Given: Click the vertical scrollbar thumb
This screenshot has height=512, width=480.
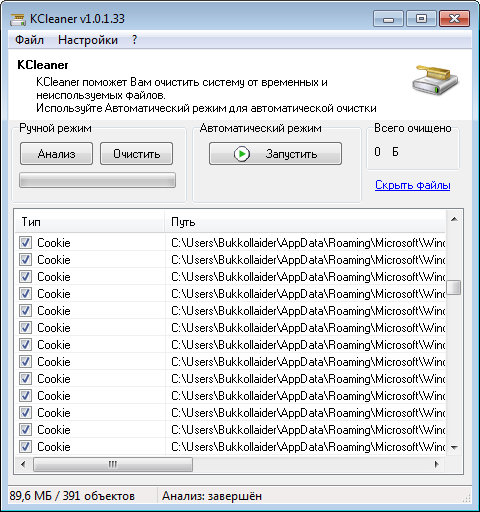Looking at the screenshot, I should [454, 287].
